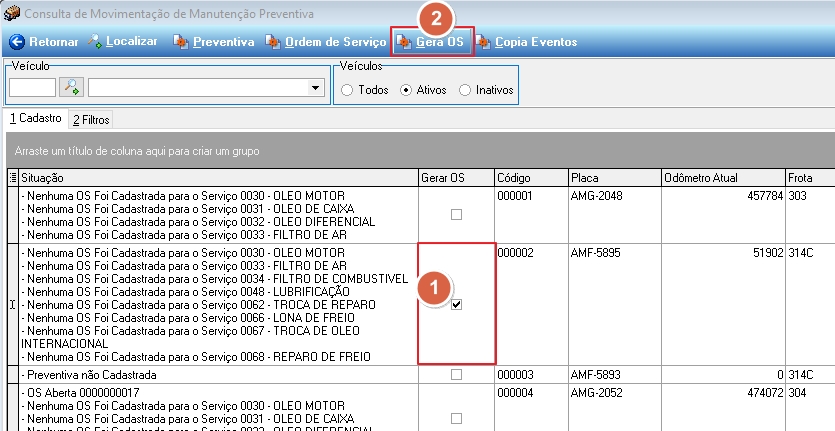The image size is (835, 431).
Task: Click the Localizar button label
Action: [132, 42]
